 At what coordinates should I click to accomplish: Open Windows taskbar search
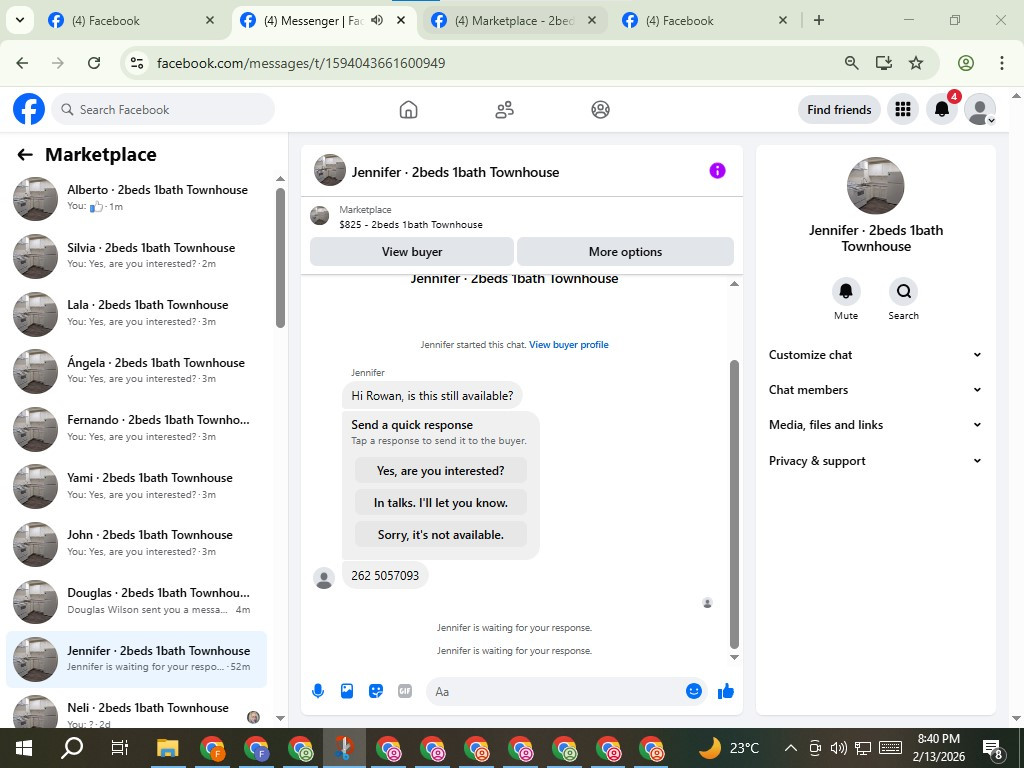tap(72, 748)
